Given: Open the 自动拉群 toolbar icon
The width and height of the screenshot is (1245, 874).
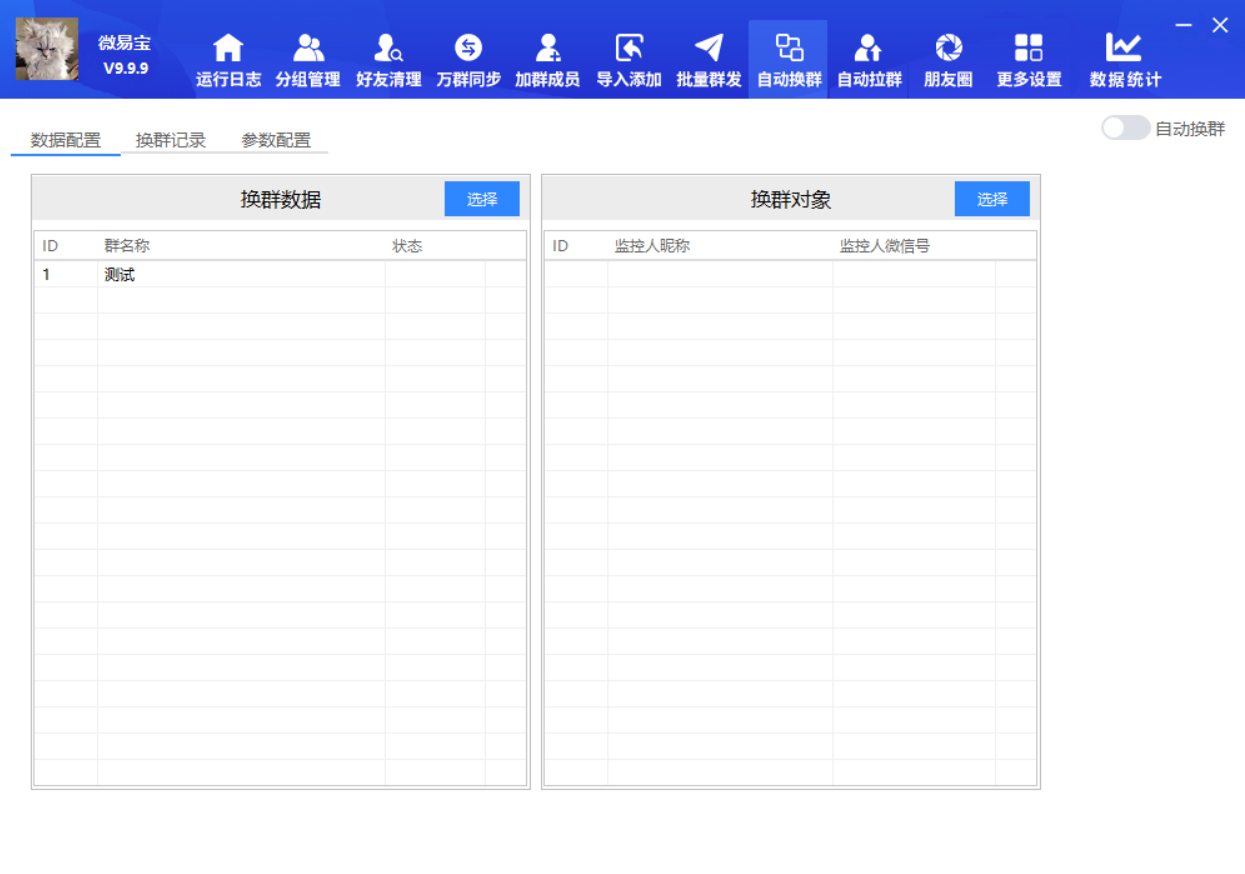Looking at the screenshot, I should pyautogui.click(x=868, y=49).
